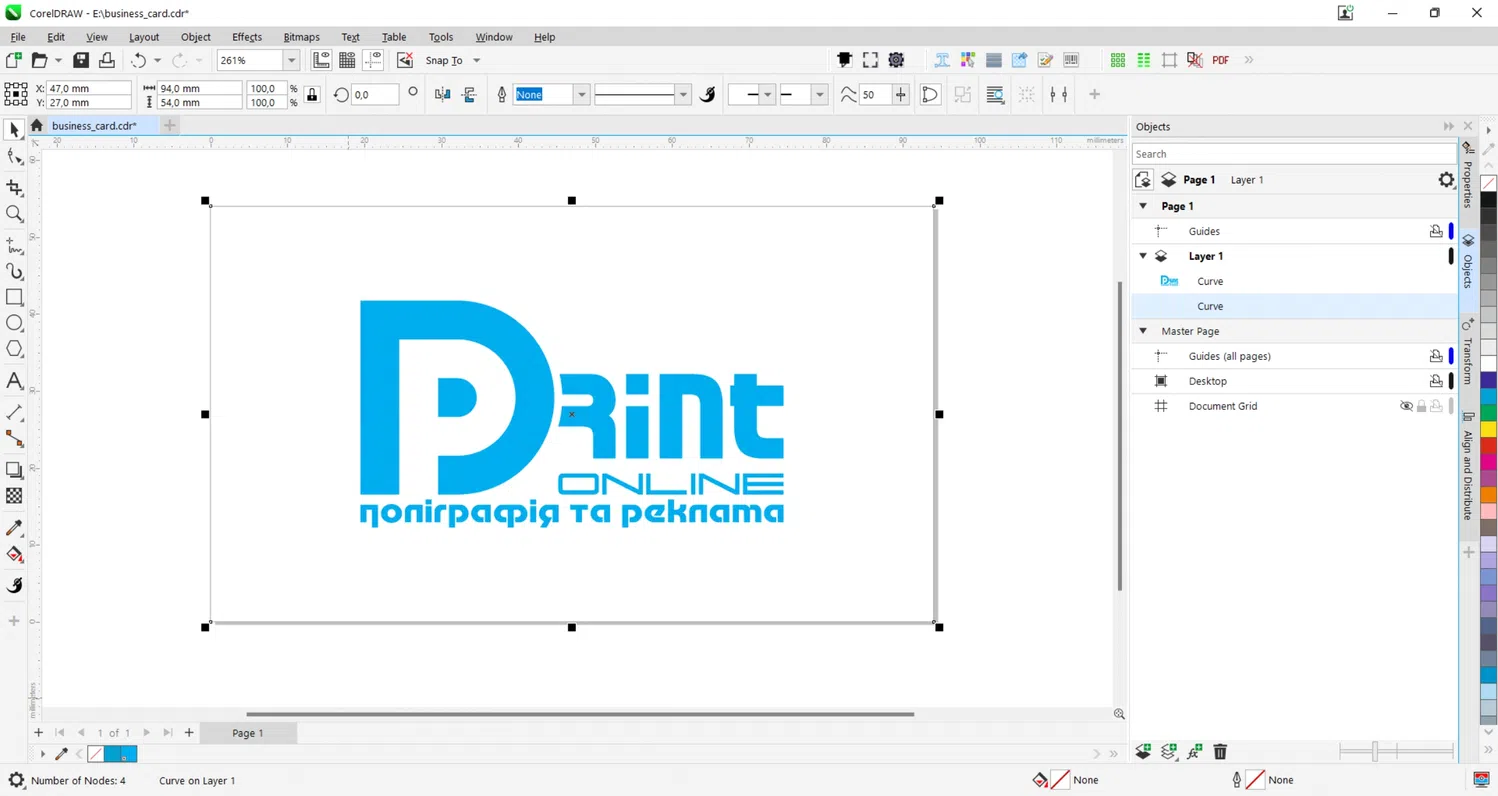Open the File menu
The width and height of the screenshot is (1498, 796).
(18, 37)
